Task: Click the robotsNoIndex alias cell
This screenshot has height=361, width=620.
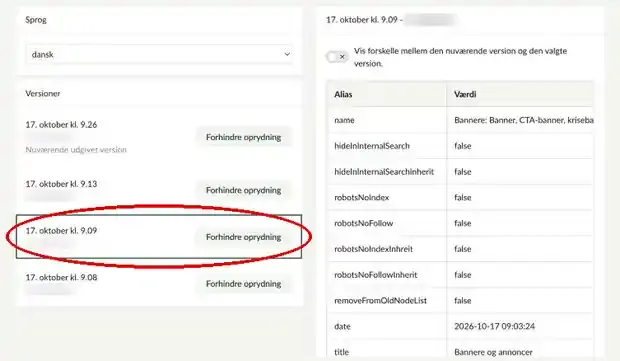Action: tap(387, 197)
